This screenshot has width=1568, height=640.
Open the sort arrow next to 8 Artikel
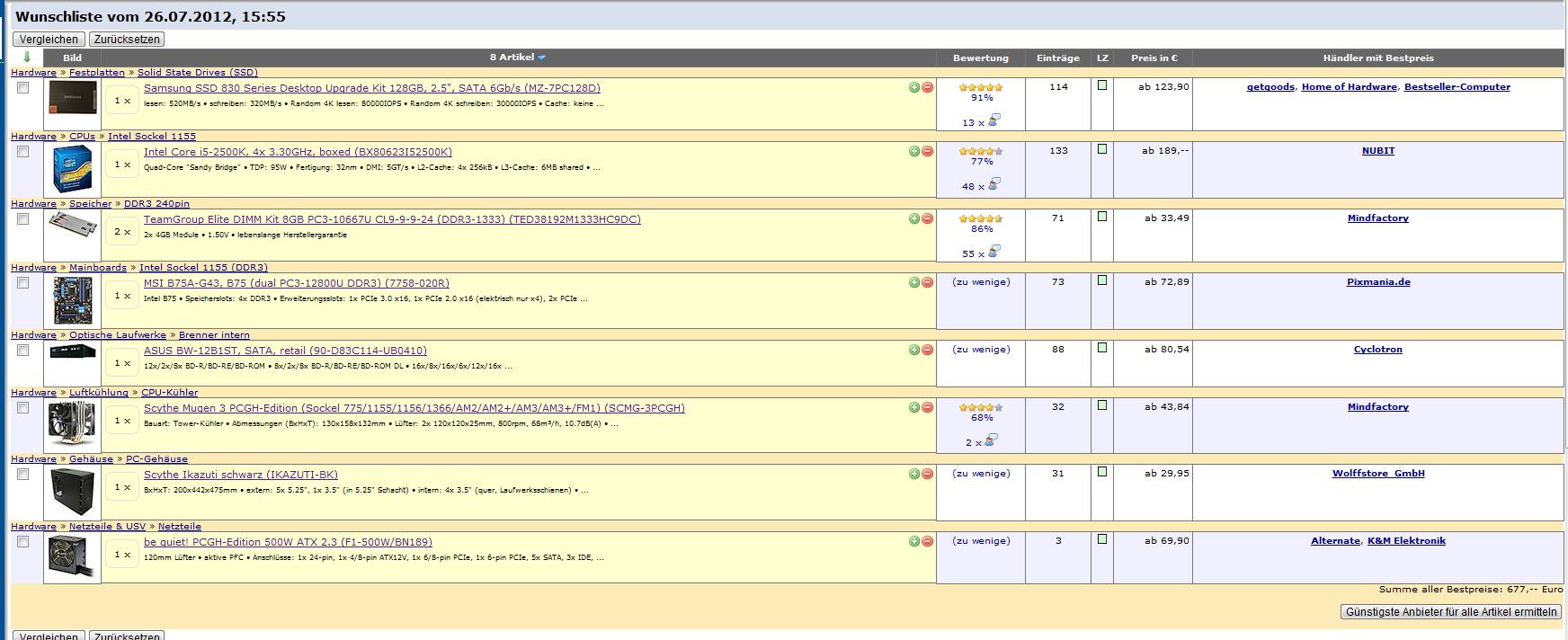[x=541, y=58]
